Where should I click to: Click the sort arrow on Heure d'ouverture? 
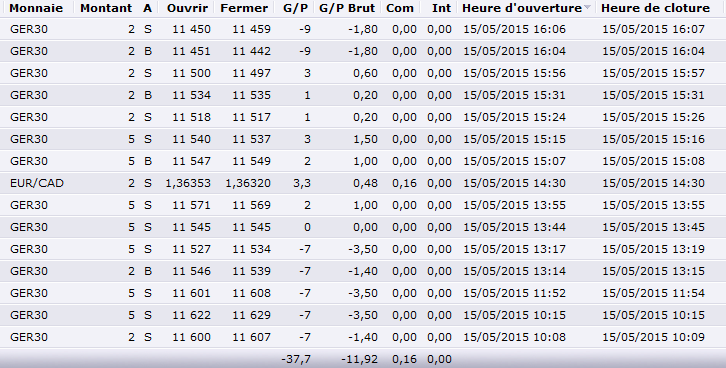[588, 7]
